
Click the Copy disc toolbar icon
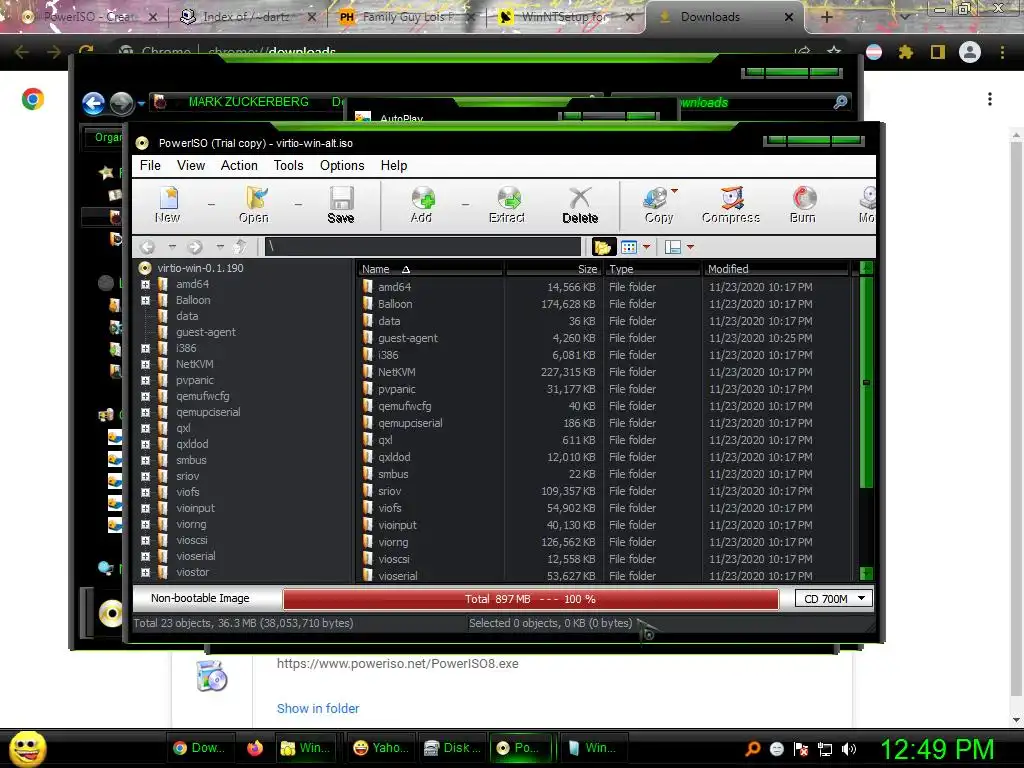point(658,204)
